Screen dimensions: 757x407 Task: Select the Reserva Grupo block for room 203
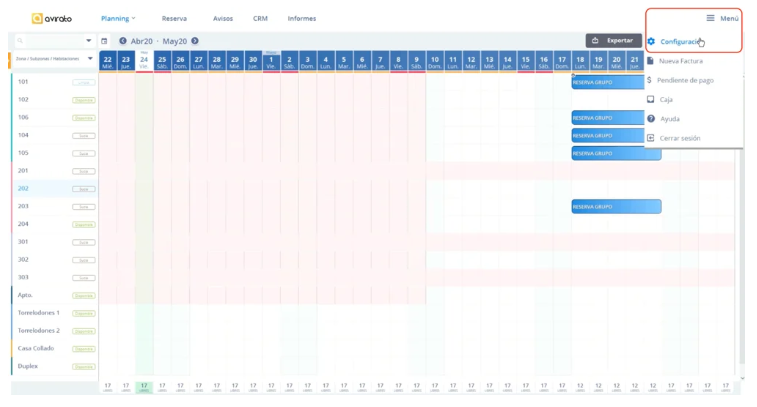[x=616, y=206]
